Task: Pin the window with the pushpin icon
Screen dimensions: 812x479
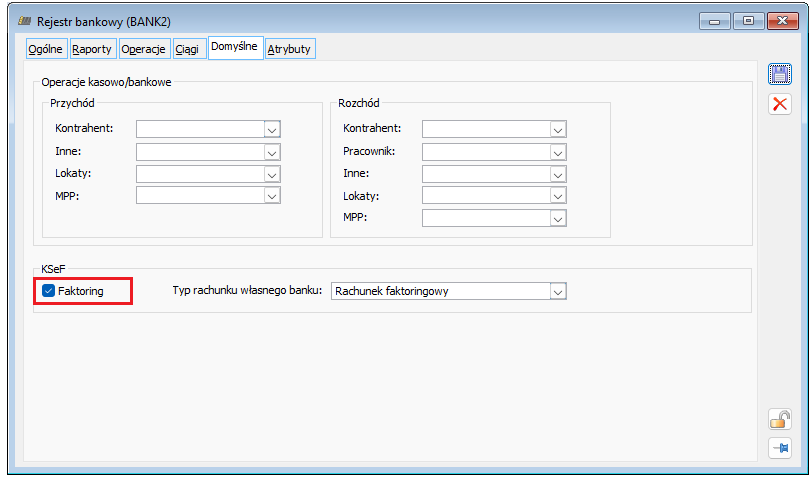Action: (779, 448)
